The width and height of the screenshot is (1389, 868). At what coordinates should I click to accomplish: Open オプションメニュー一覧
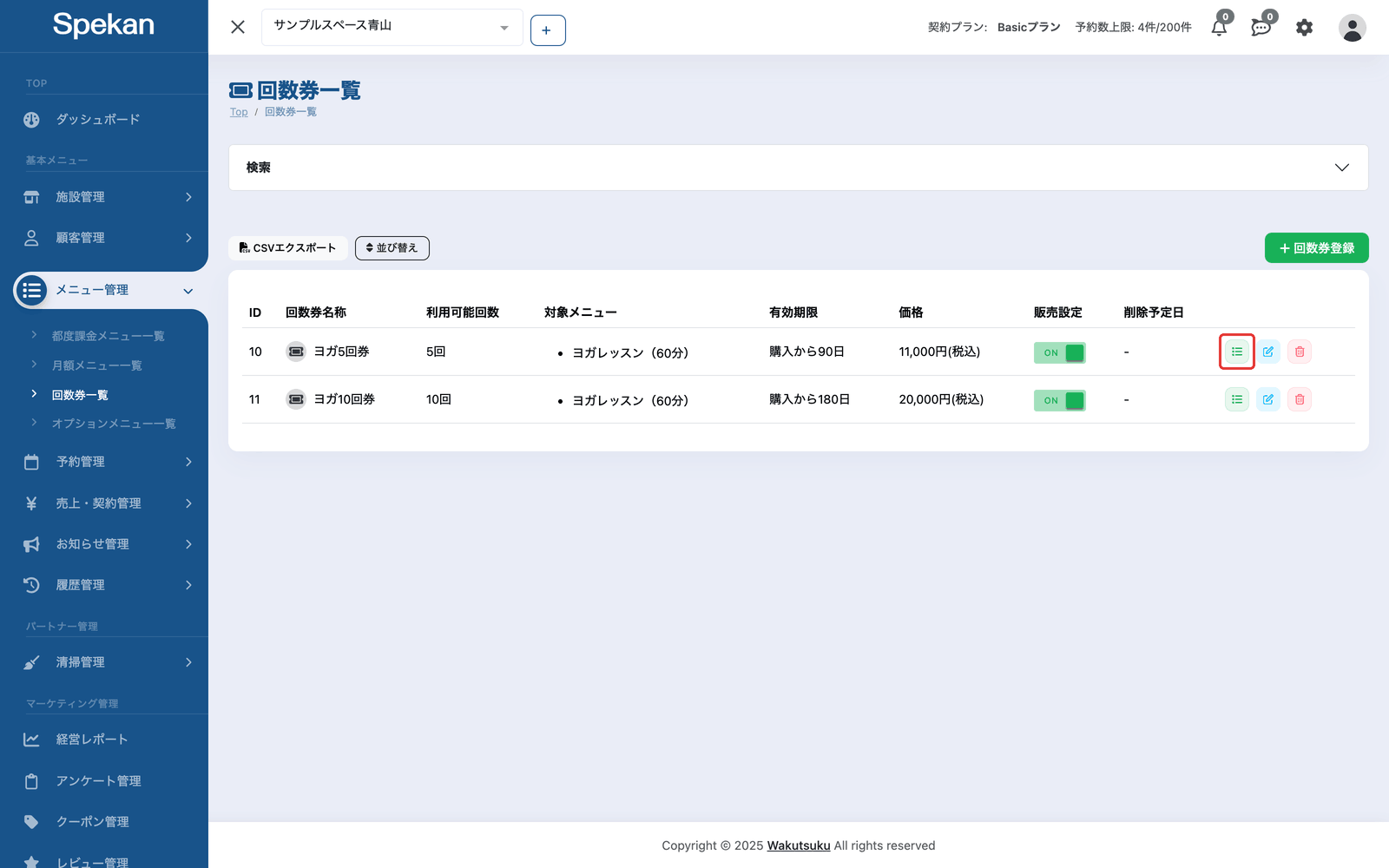coord(113,424)
